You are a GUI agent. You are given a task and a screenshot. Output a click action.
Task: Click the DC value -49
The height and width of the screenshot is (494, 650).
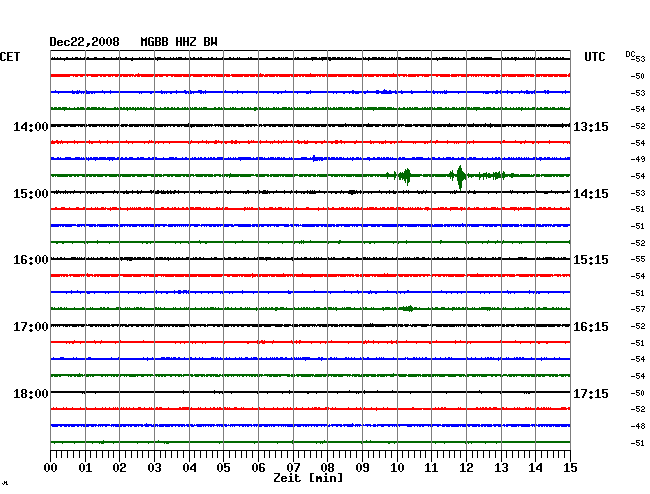point(638,159)
